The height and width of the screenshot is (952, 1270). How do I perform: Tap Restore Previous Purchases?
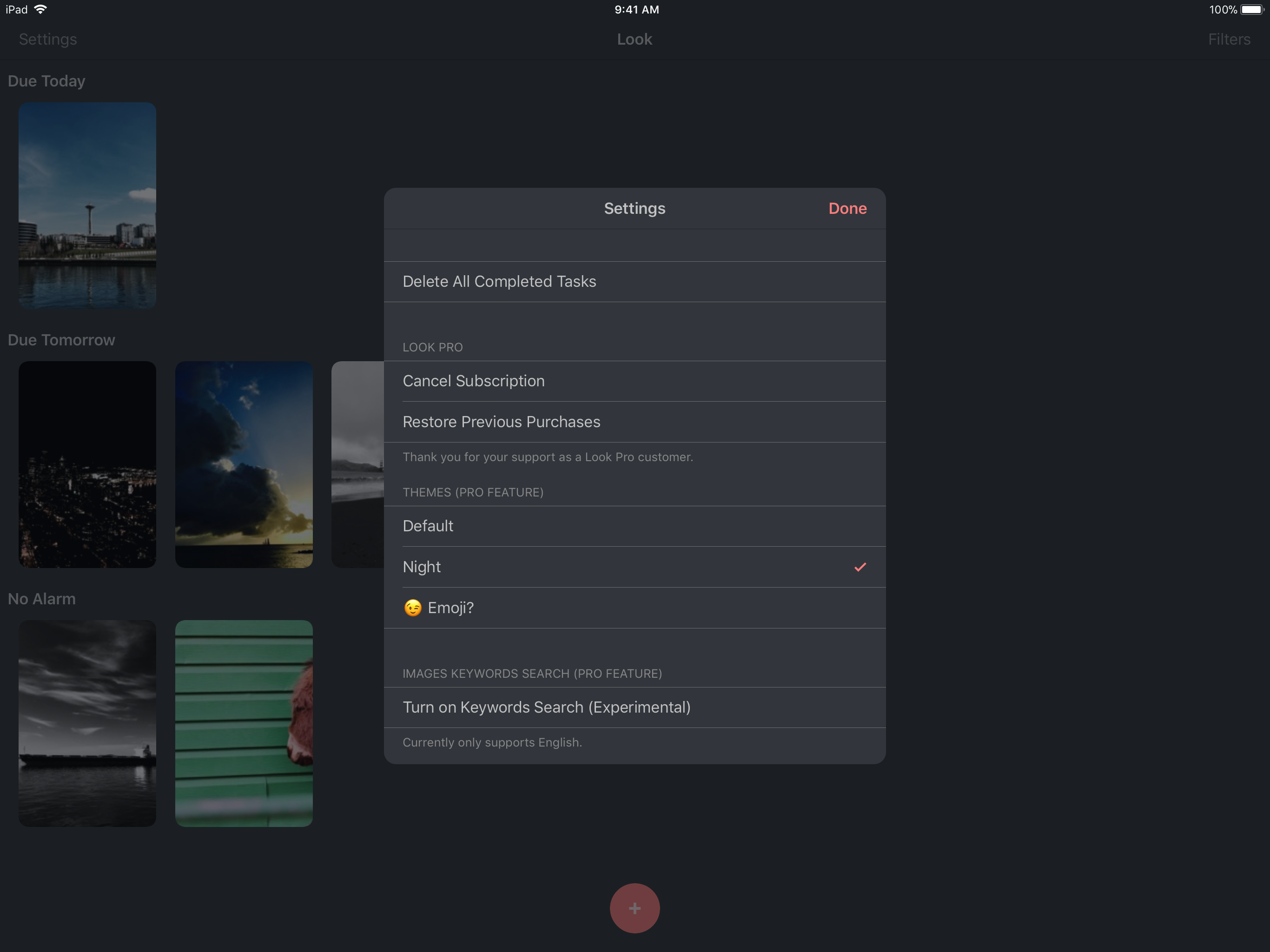tap(635, 422)
